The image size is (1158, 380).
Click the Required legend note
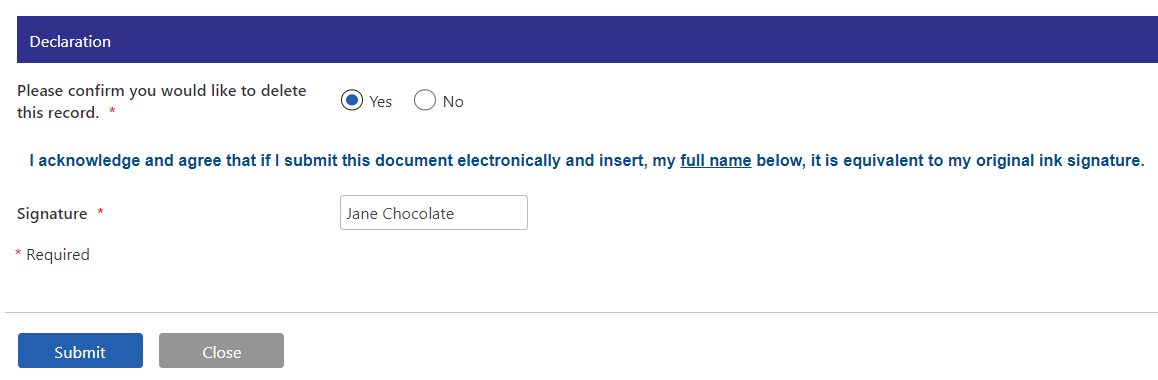[x=58, y=255]
